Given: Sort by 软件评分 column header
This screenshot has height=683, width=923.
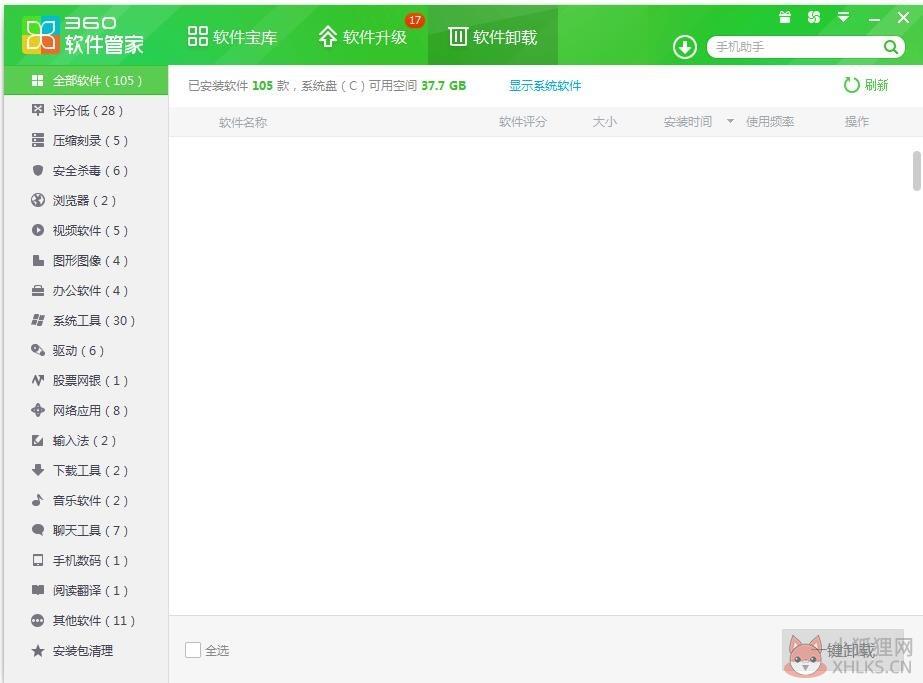Looking at the screenshot, I should (523, 122).
